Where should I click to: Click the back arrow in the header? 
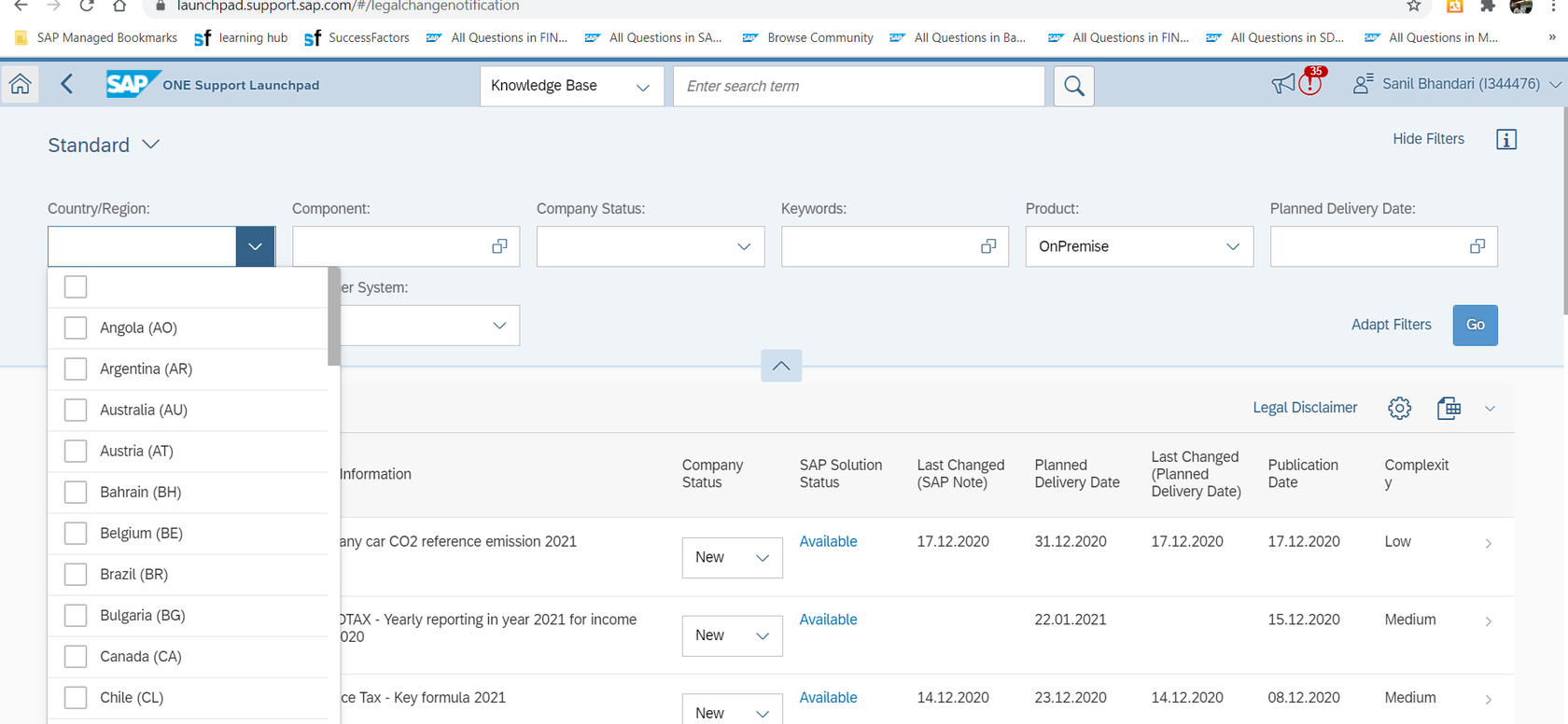(x=66, y=85)
